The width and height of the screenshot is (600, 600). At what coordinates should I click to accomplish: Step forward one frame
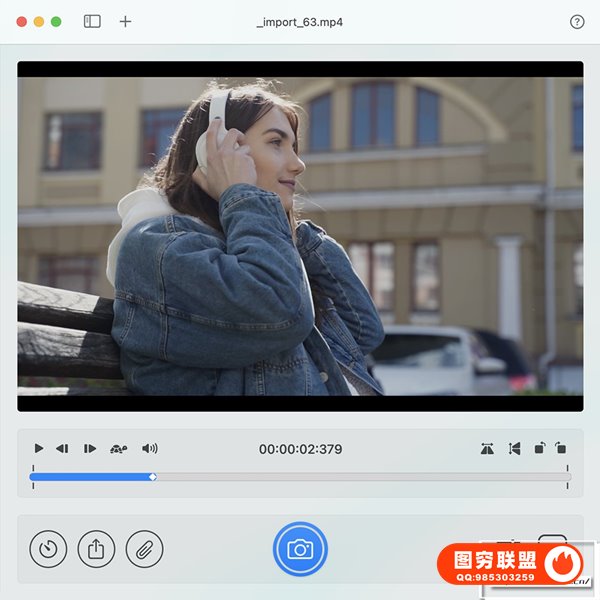[90, 449]
